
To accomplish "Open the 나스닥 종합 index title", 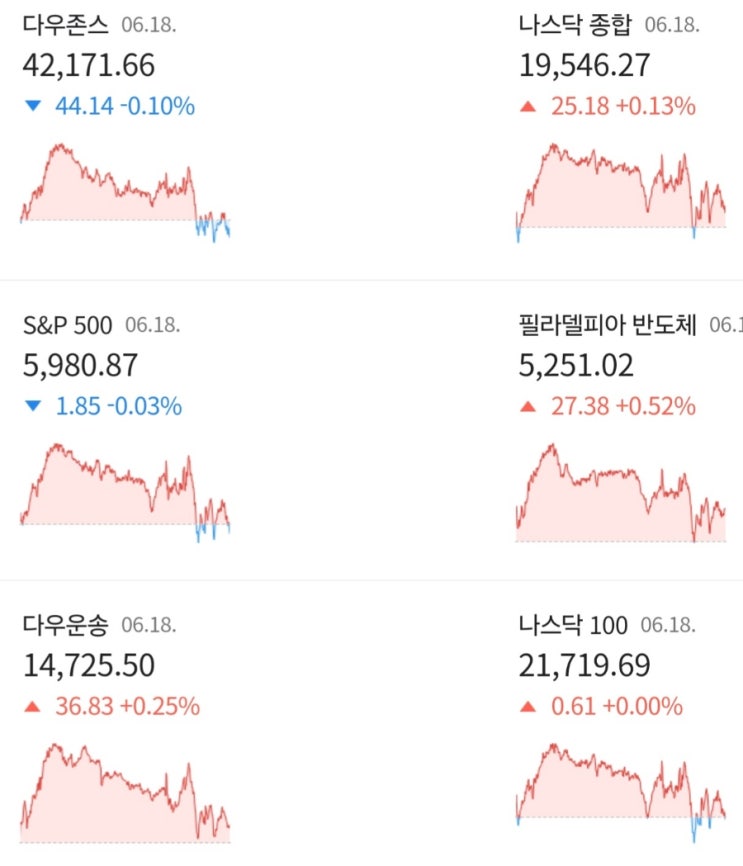I will (x=576, y=24).
